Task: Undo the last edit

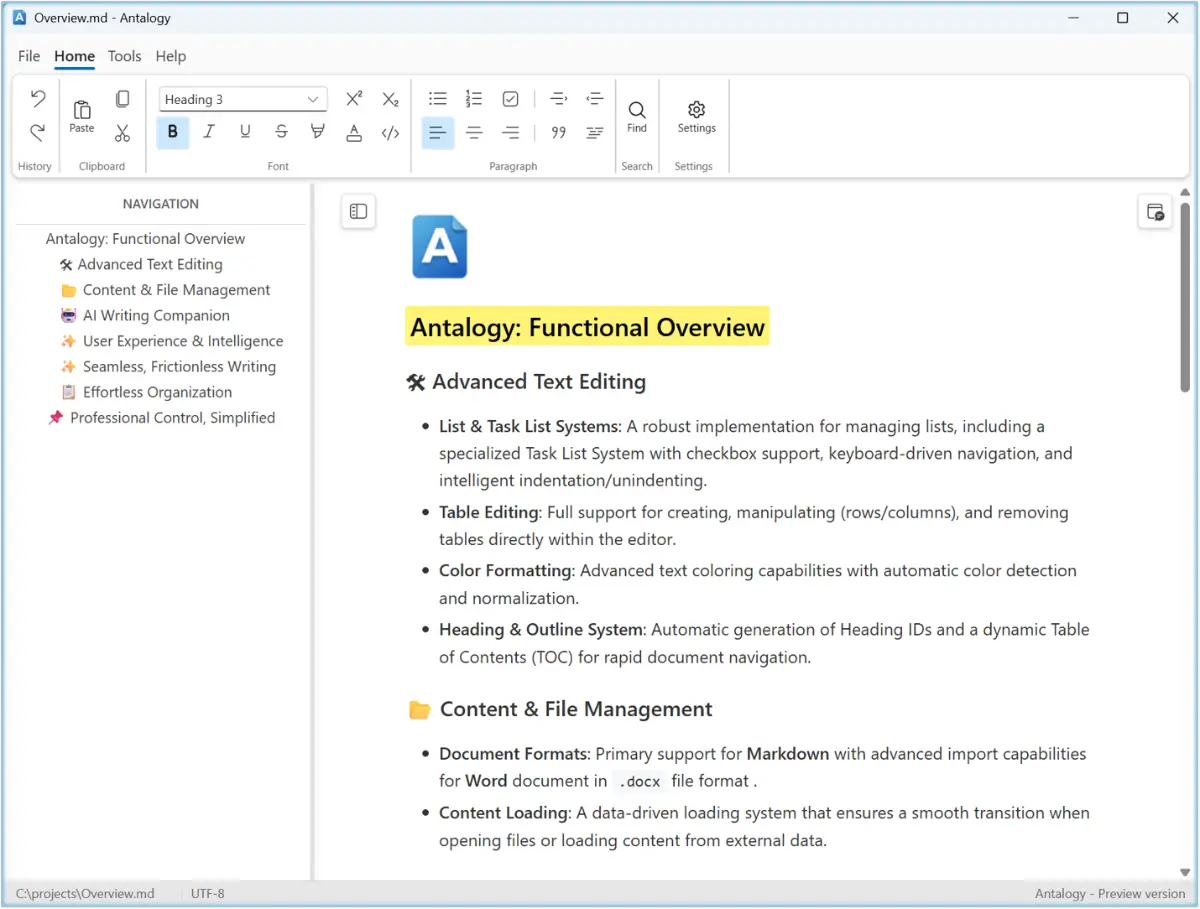Action: (x=38, y=98)
